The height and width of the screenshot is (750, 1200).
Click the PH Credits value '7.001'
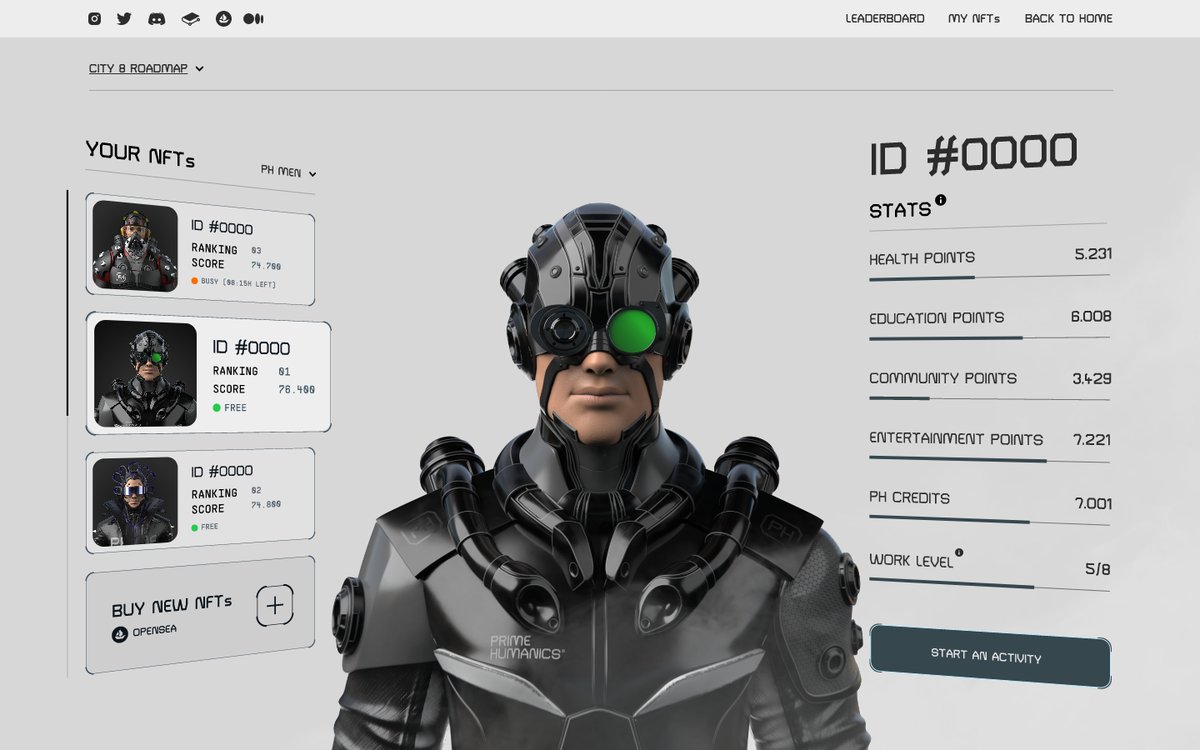pos(1093,504)
